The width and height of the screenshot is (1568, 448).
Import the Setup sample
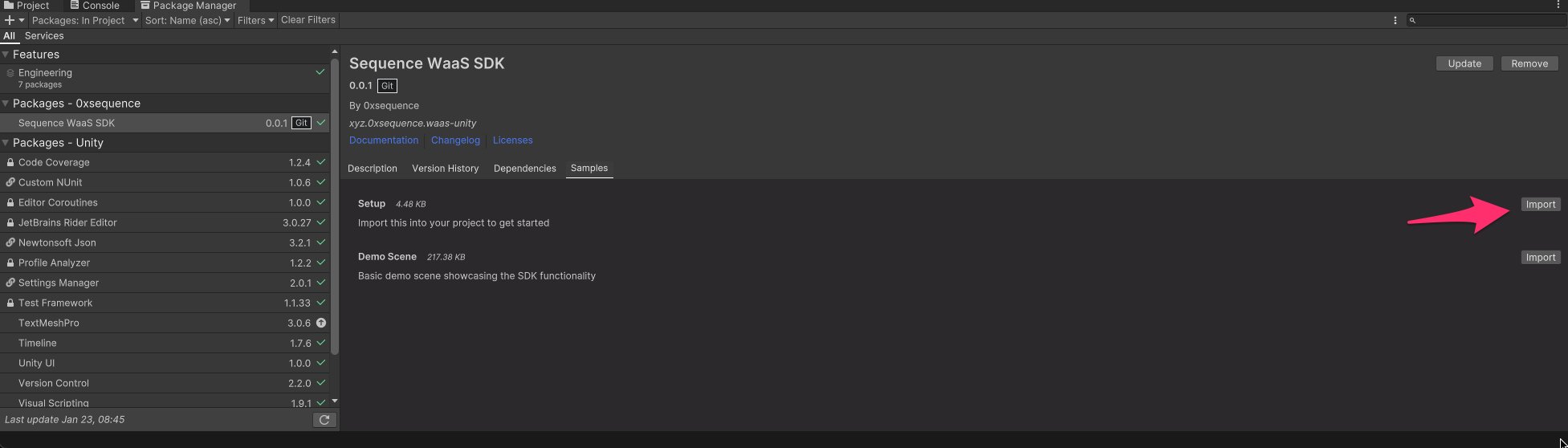pos(1541,205)
